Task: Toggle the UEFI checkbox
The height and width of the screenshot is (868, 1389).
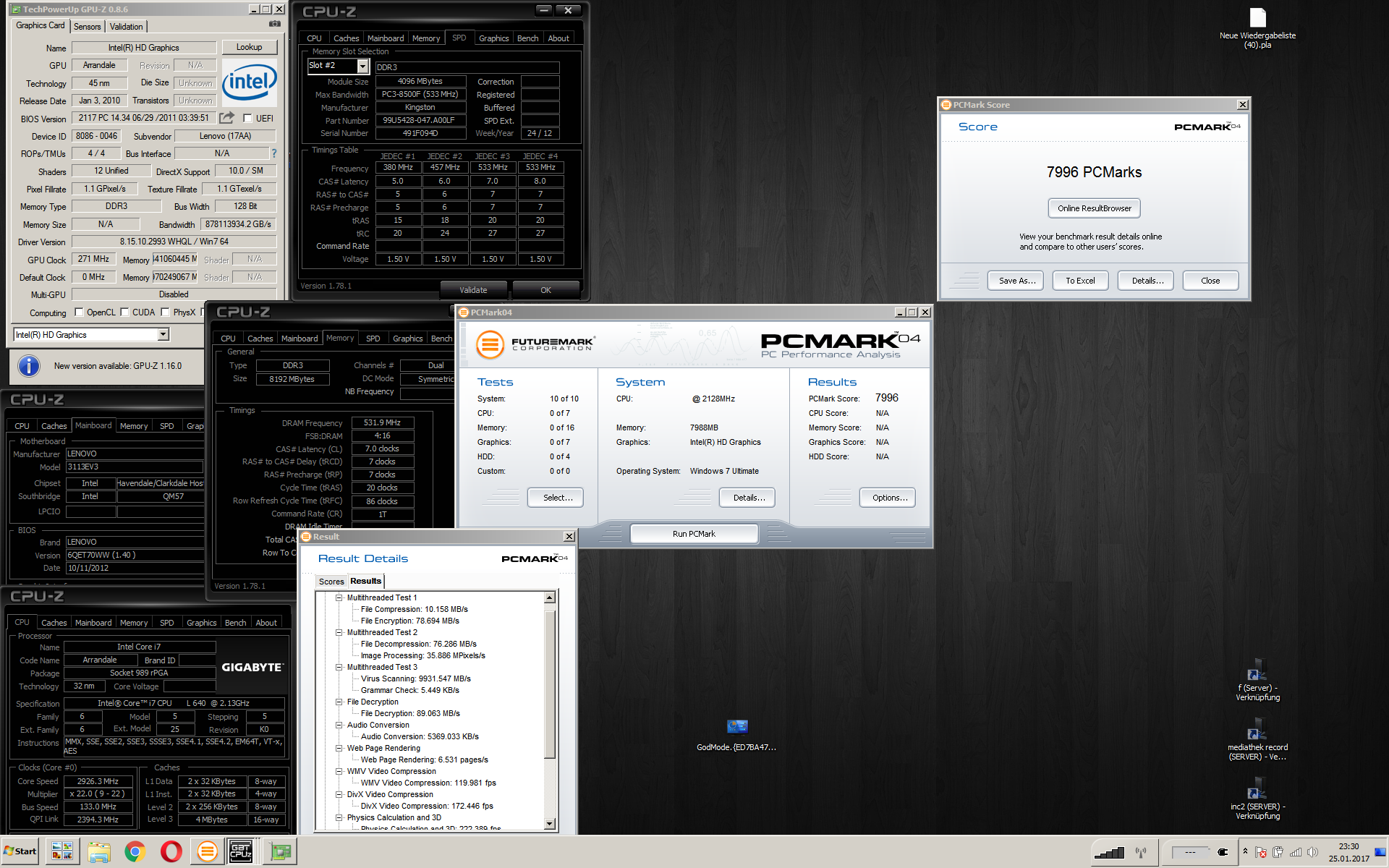Action: coord(248,119)
